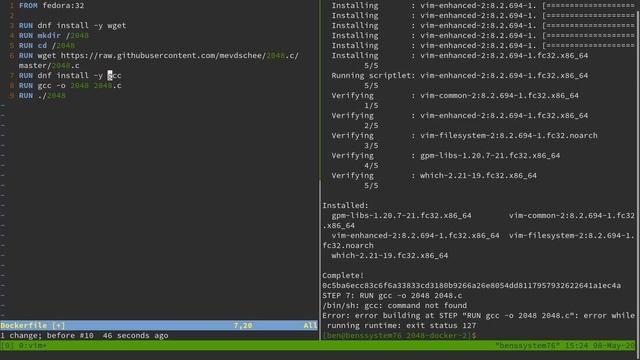Place cursor on 'RUN dnf install -y gcc'

click(x=70, y=76)
